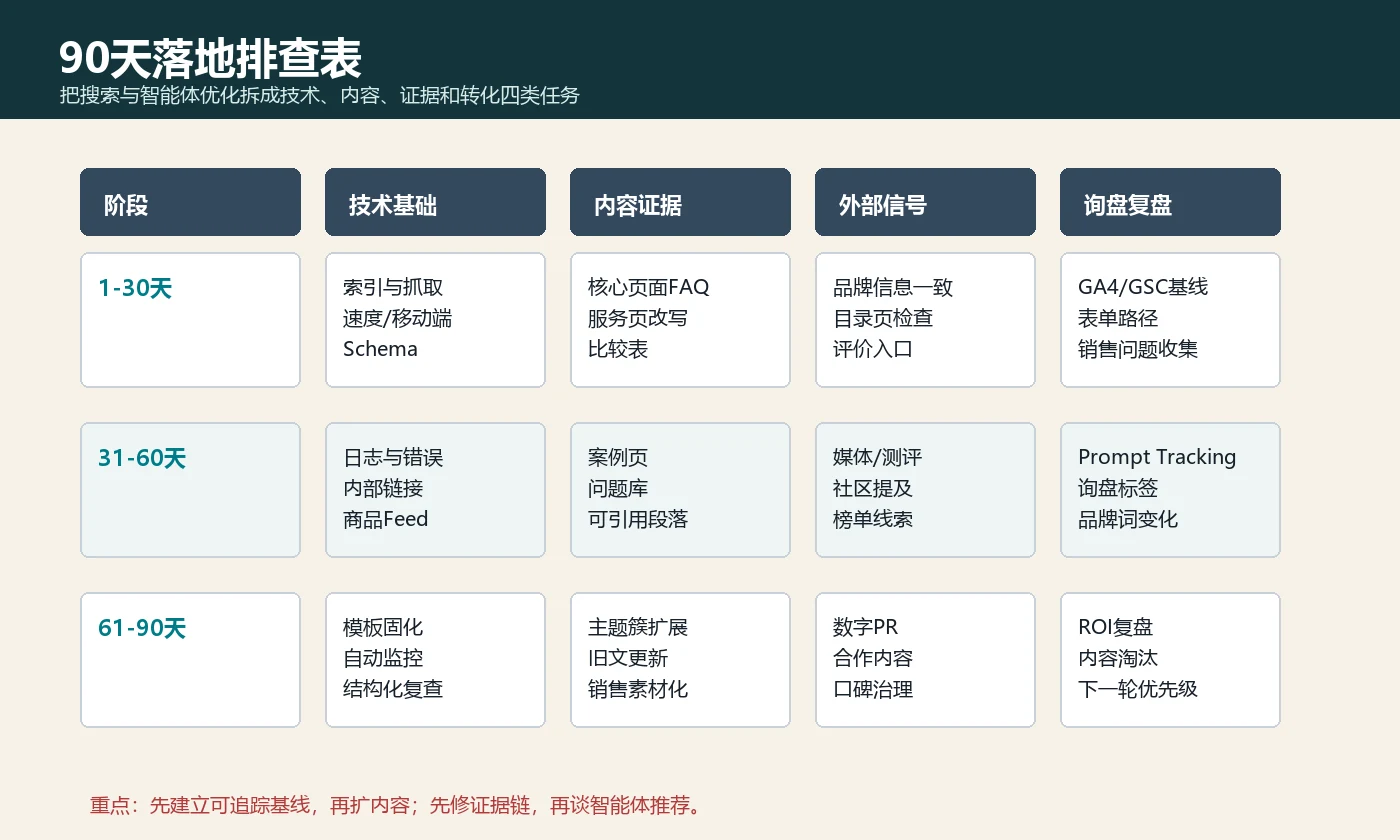Click the 数字PR line
Screen dimensions: 1400x840
click(866, 627)
